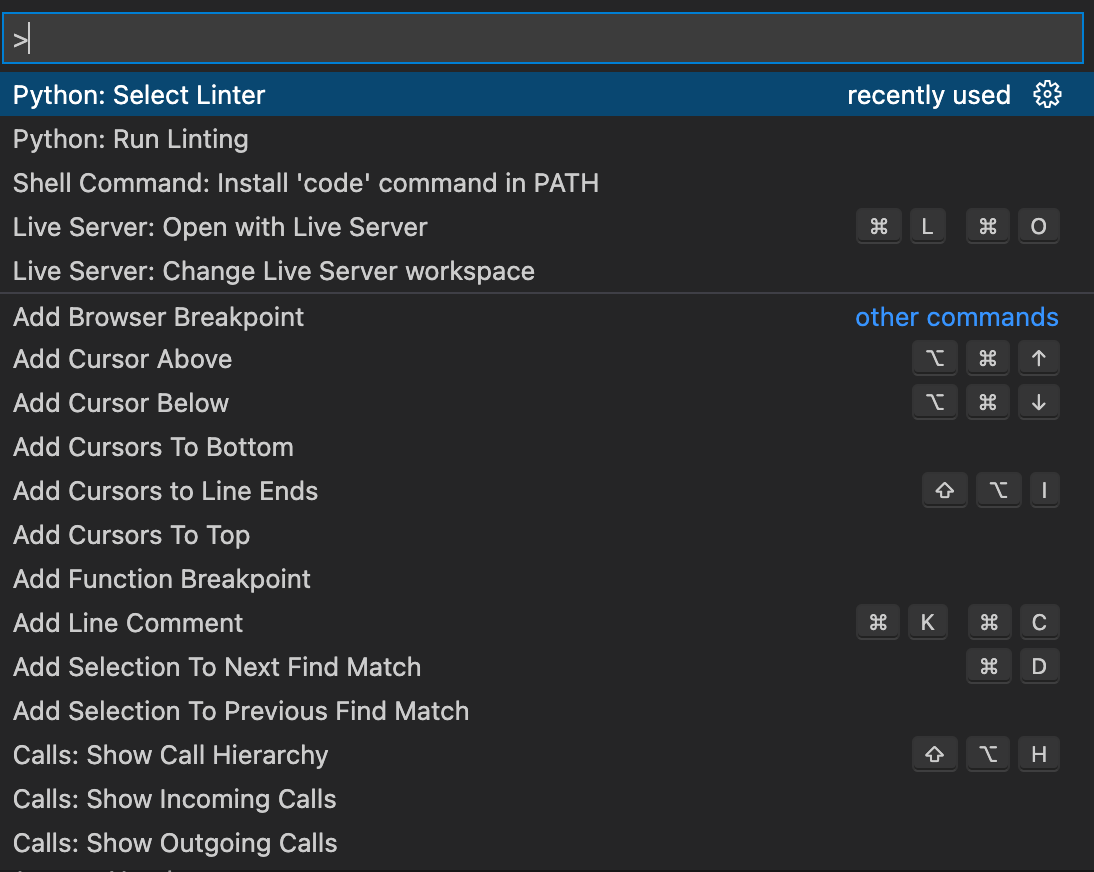This screenshot has height=872, width=1094.
Task: Click the up-arrow key hint for Add Cursor Above
Action: 1038,358
